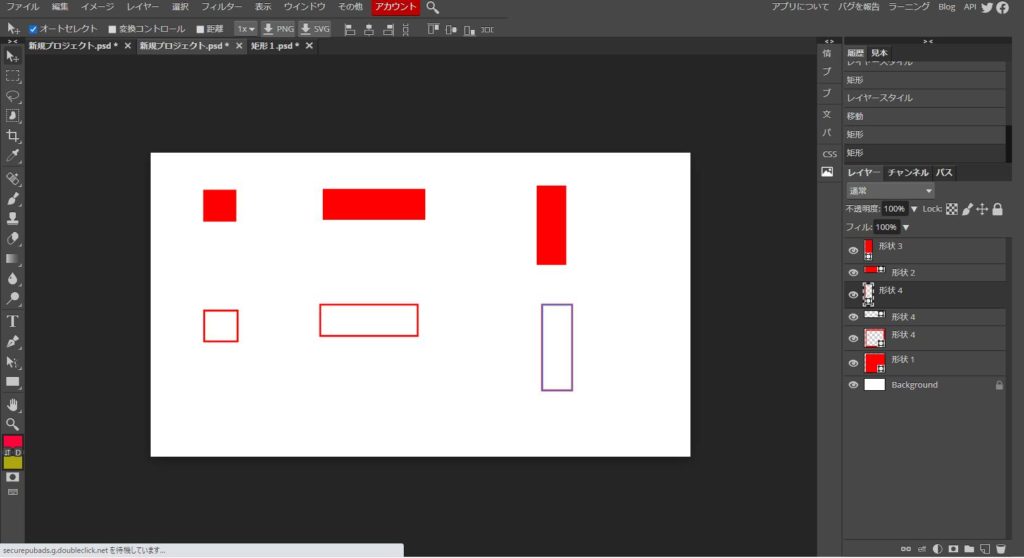Open the 通常 blend mode dropdown
The image size is (1024, 558).
[889, 190]
